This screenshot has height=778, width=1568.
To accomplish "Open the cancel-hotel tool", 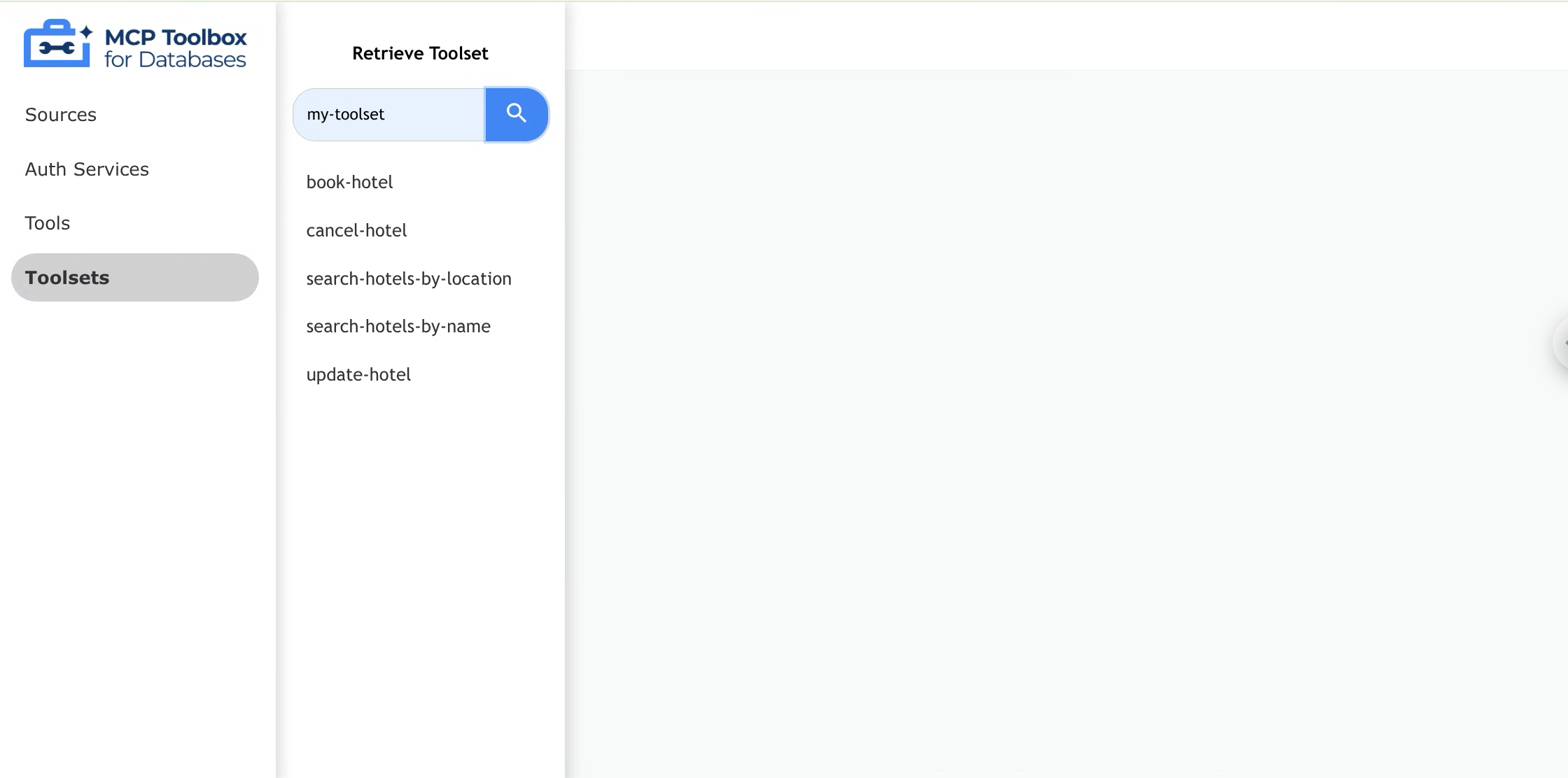I will [356, 230].
